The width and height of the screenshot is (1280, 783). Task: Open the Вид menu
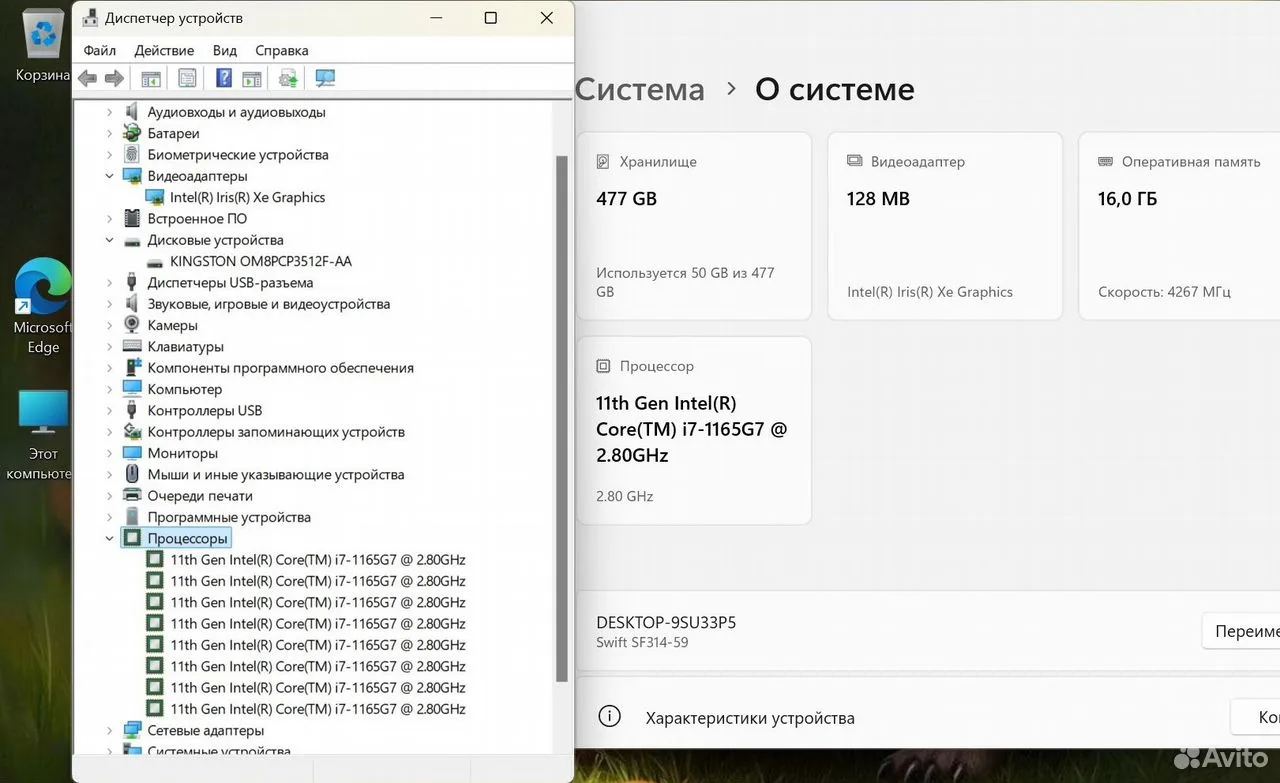225,50
